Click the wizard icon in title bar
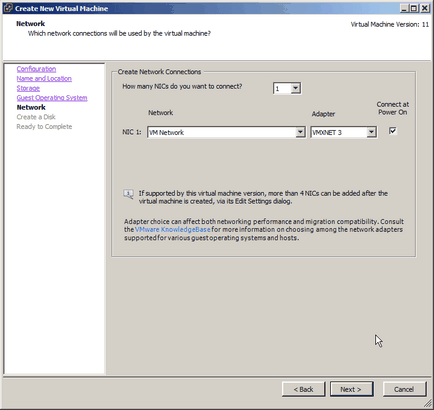434x410 pixels. pyautogui.click(x=8, y=8)
